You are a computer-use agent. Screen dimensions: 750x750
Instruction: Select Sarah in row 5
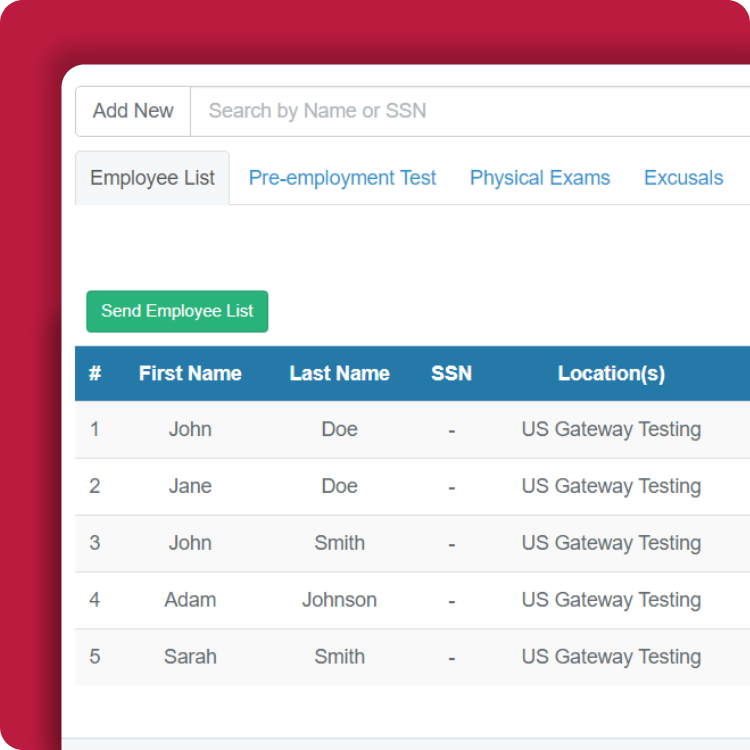(x=190, y=657)
